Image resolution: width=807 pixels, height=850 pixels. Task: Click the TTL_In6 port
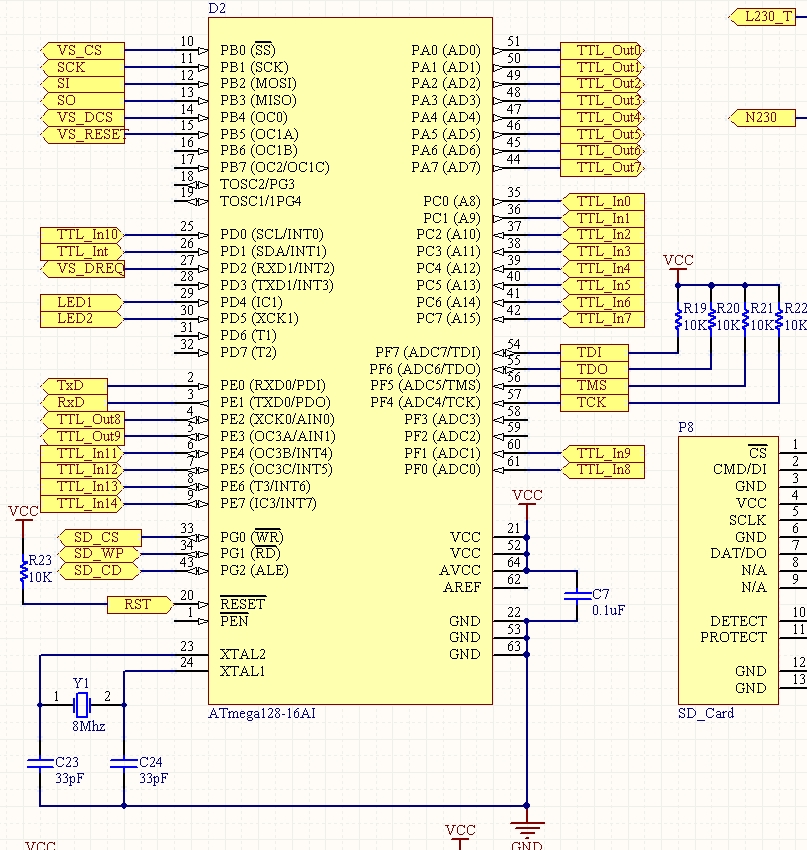(603, 302)
